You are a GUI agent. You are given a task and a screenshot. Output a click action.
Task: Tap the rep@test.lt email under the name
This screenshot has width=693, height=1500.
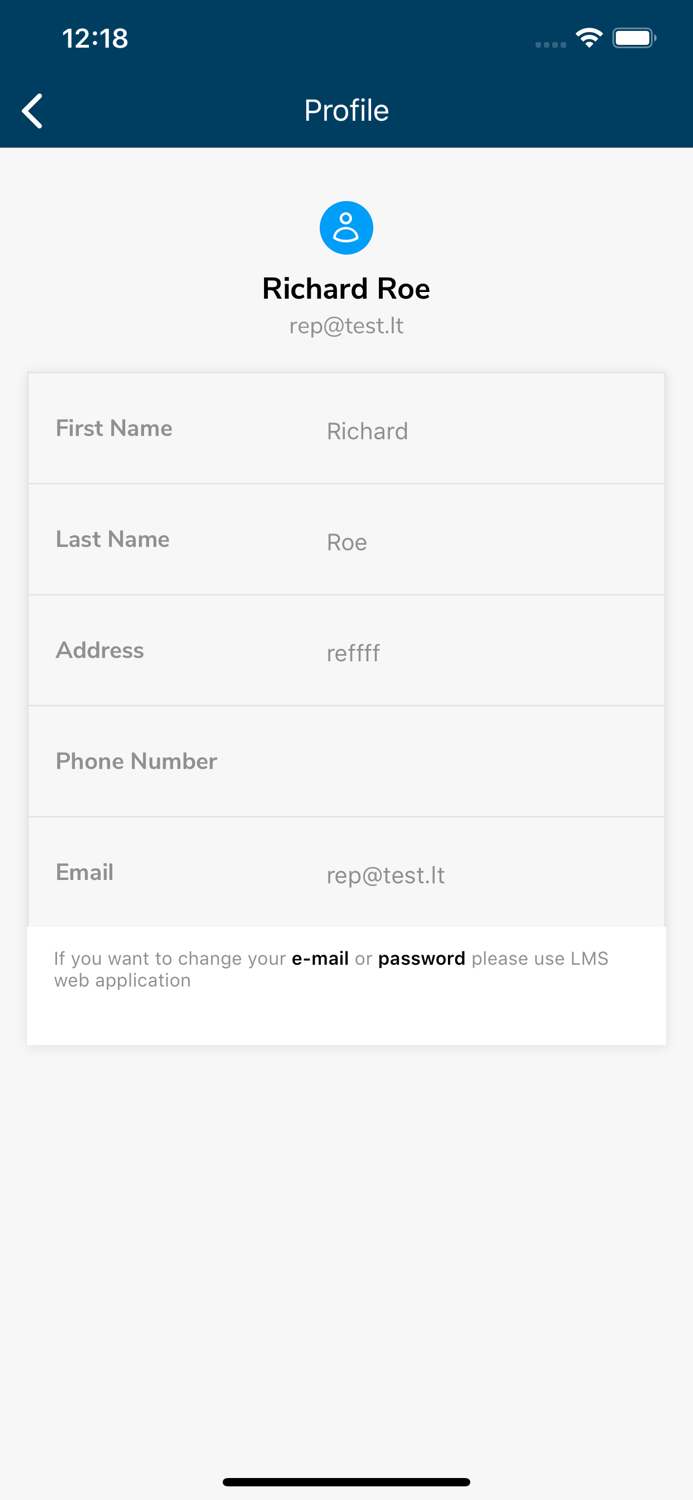pos(346,326)
